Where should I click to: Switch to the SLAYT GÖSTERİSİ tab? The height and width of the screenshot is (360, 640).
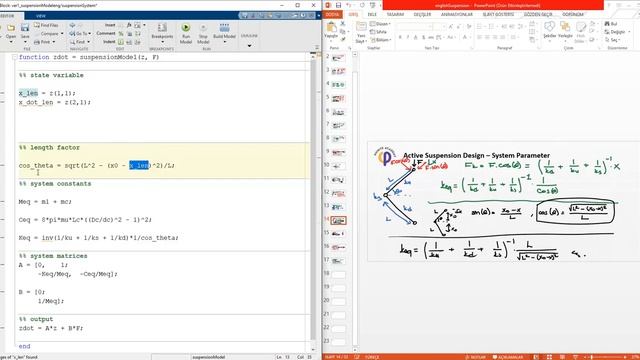pos(498,14)
